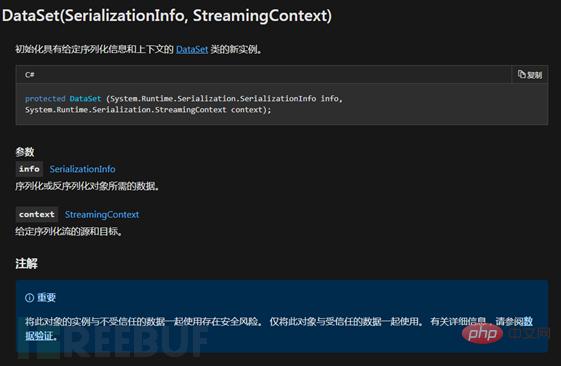The width and height of the screenshot is (561, 366).
Task: Click the DataSet(SerializationInfo, StreamingContext) heading
Action: [167, 16]
